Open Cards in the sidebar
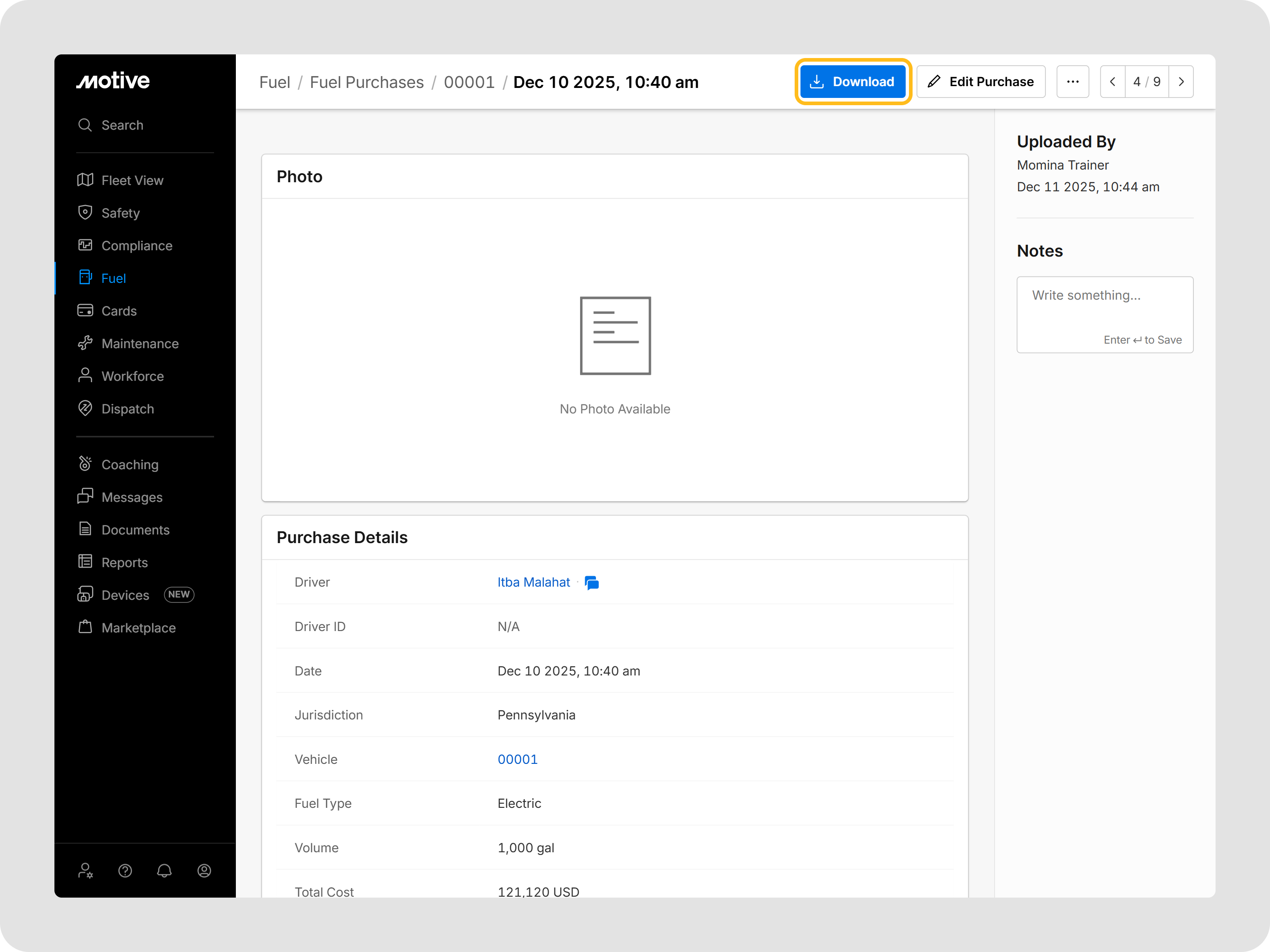The width and height of the screenshot is (1270, 952). point(119,311)
